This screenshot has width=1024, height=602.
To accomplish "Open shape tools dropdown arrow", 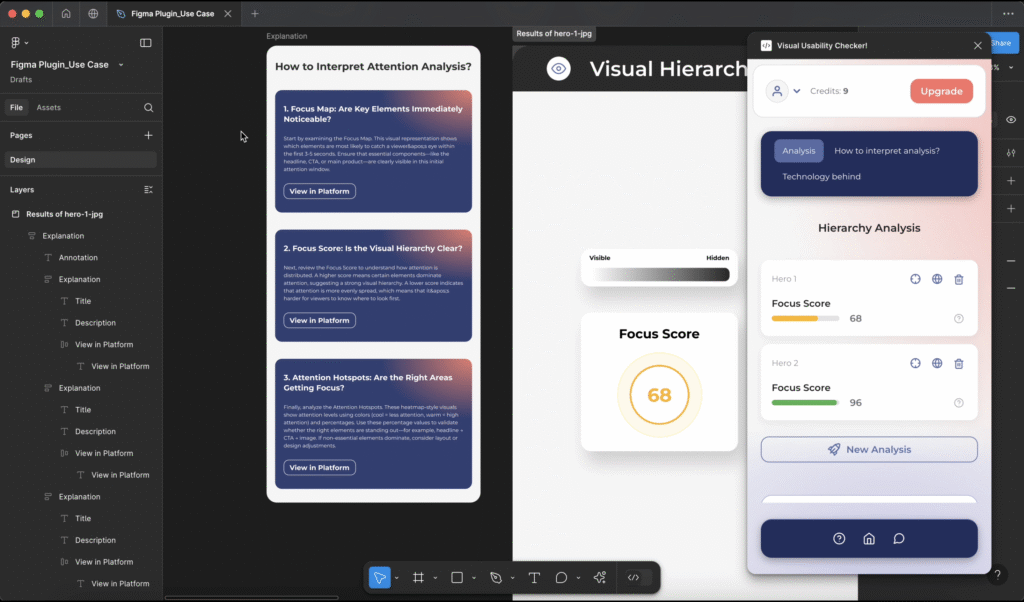I will (x=474, y=578).
